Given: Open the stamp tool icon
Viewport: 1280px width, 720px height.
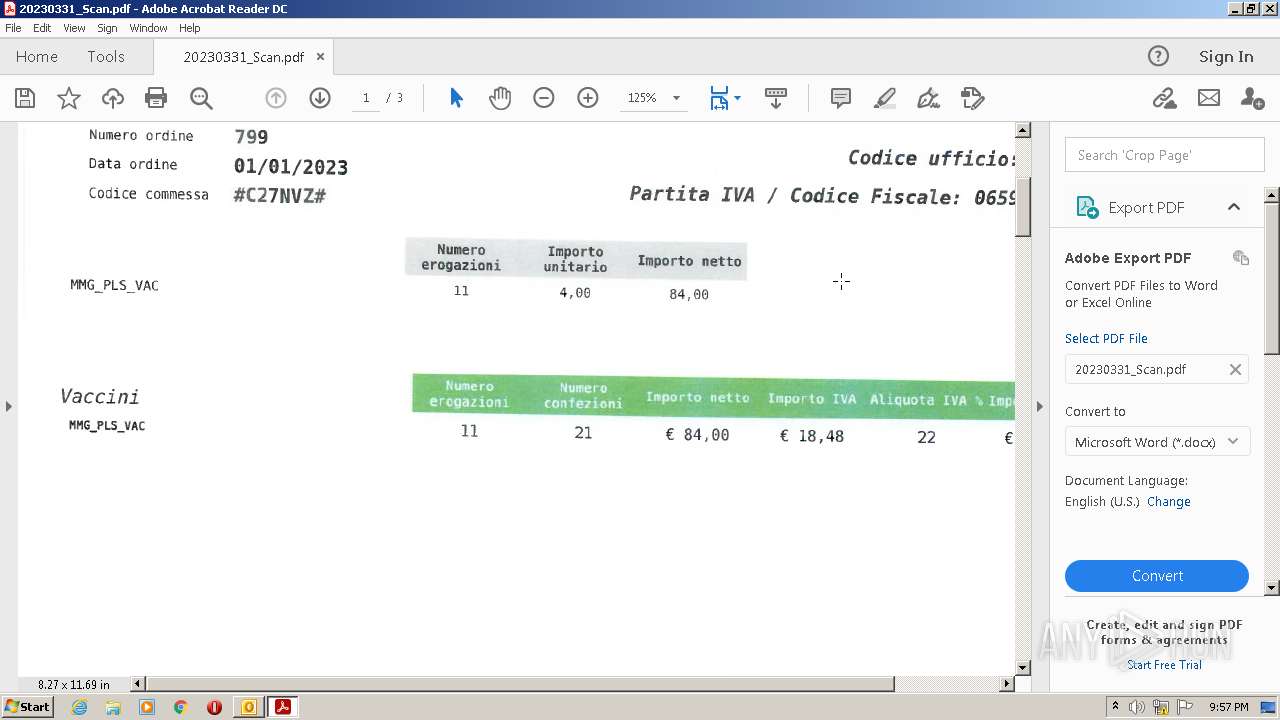Looking at the screenshot, I should point(973,98).
